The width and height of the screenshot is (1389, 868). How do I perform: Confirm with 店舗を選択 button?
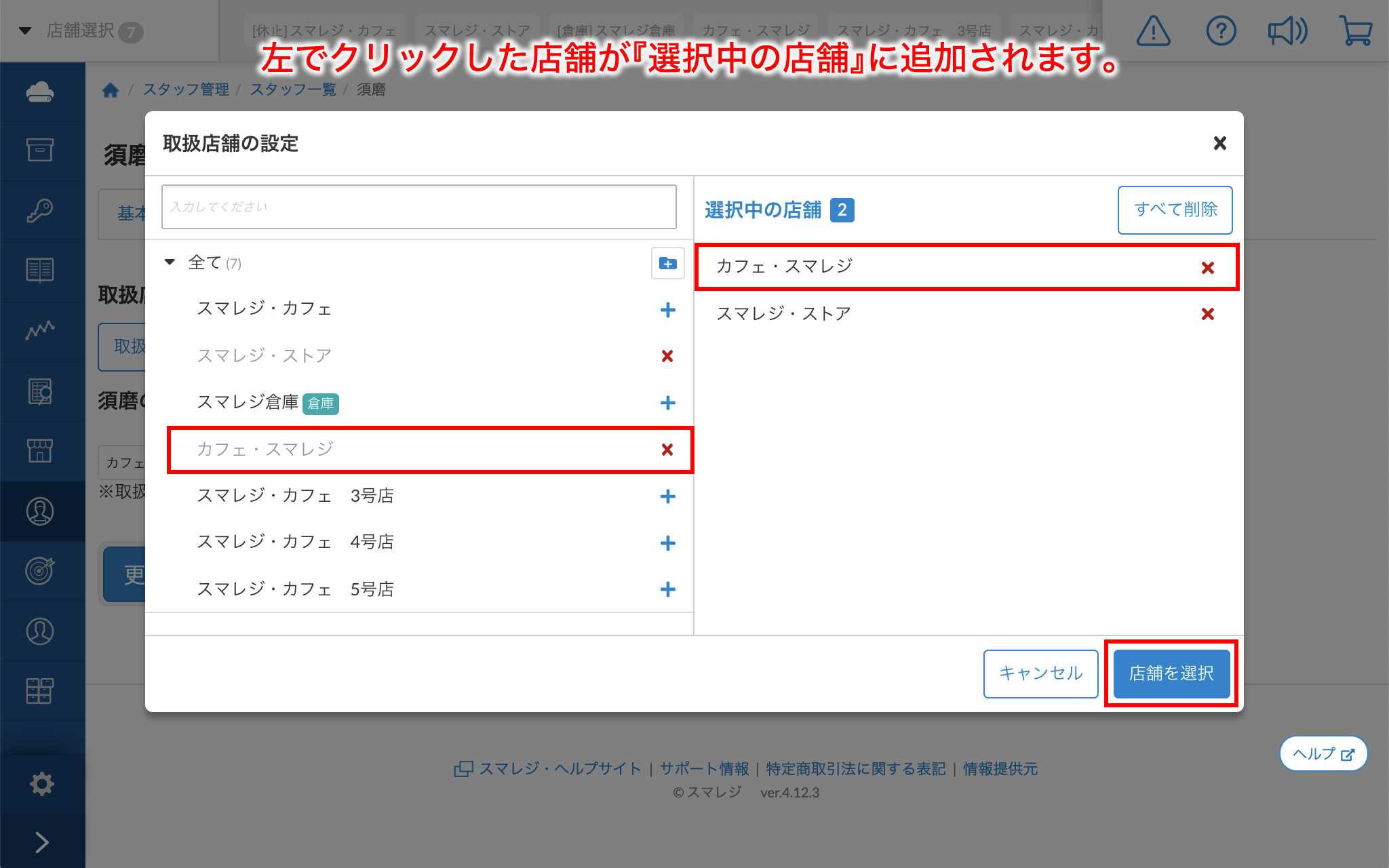tap(1171, 673)
